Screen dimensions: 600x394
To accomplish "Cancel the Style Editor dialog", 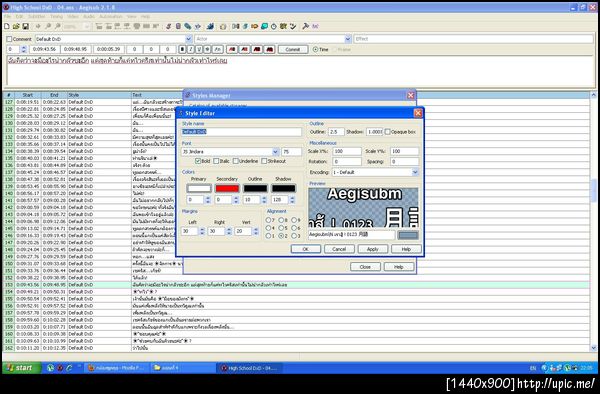I will pos(339,249).
